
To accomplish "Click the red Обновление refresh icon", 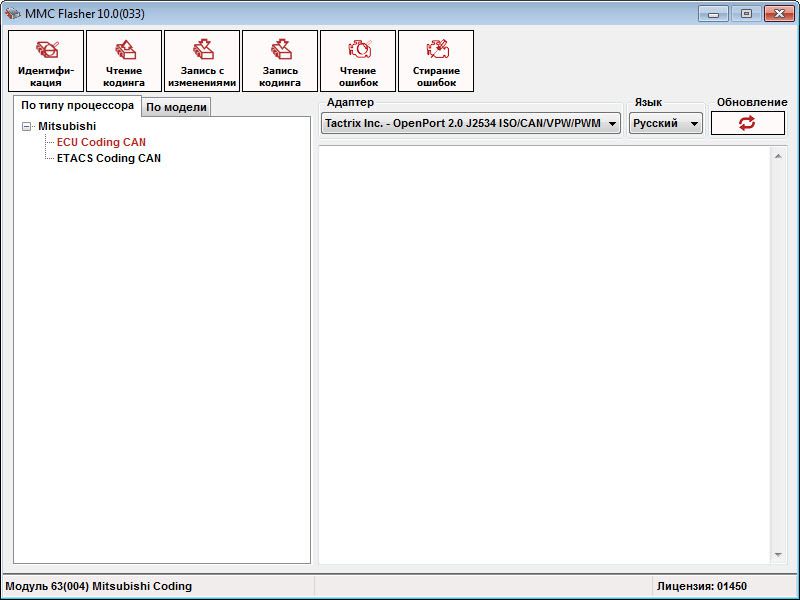I will pyautogui.click(x=747, y=123).
